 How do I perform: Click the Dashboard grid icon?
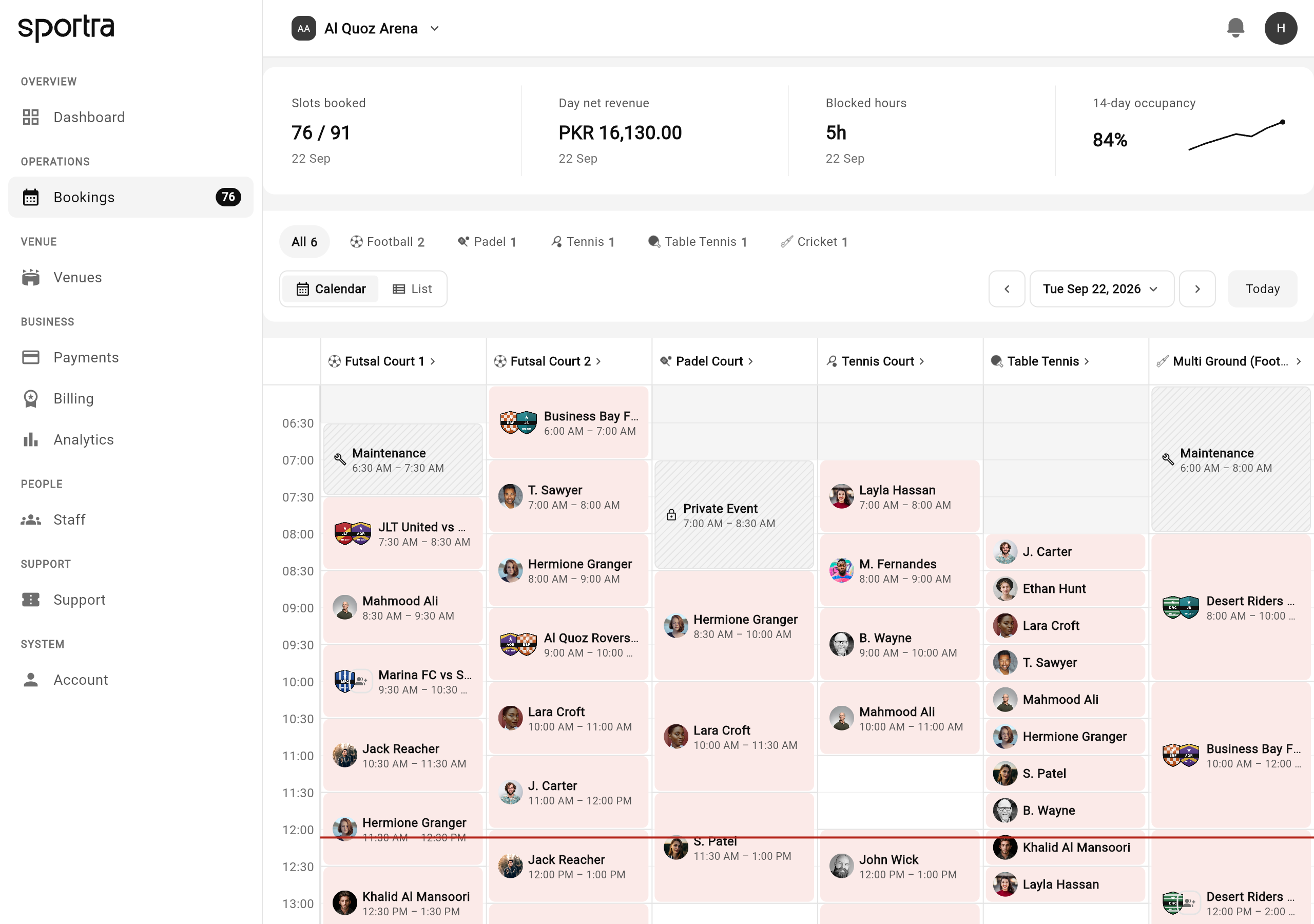tap(30, 117)
